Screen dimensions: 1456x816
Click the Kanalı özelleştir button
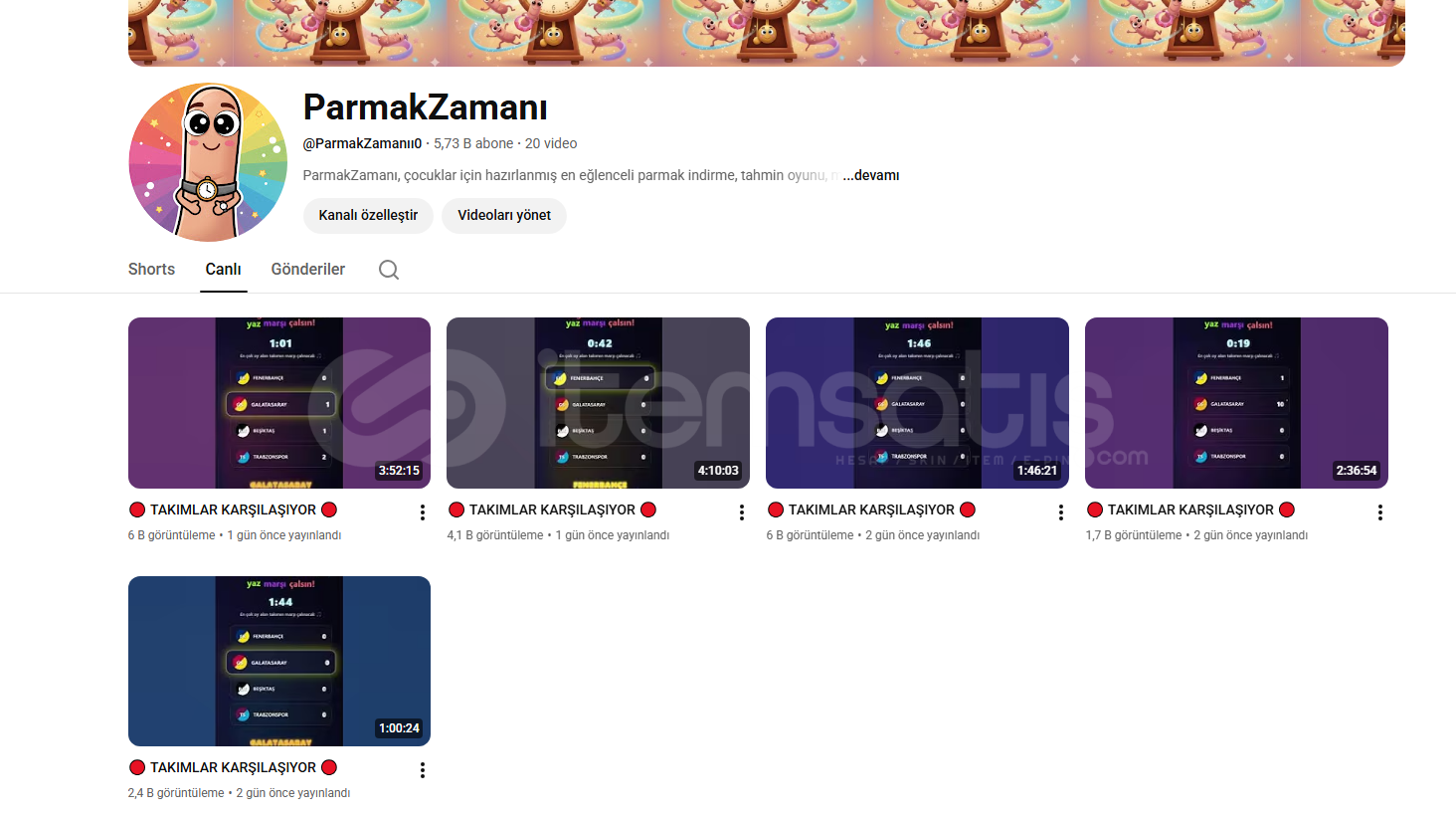click(368, 215)
